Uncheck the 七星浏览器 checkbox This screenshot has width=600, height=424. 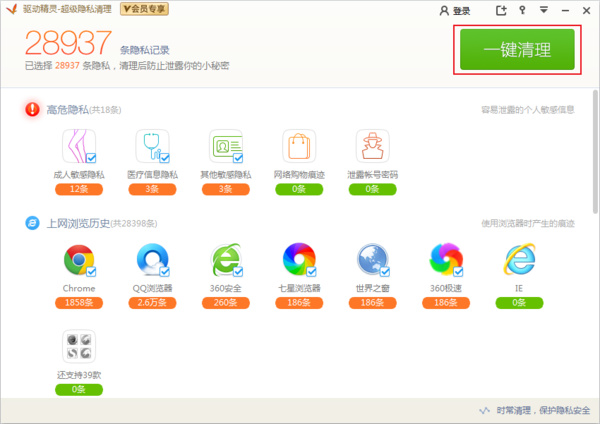pyautogui.click(x=311, y=272)
